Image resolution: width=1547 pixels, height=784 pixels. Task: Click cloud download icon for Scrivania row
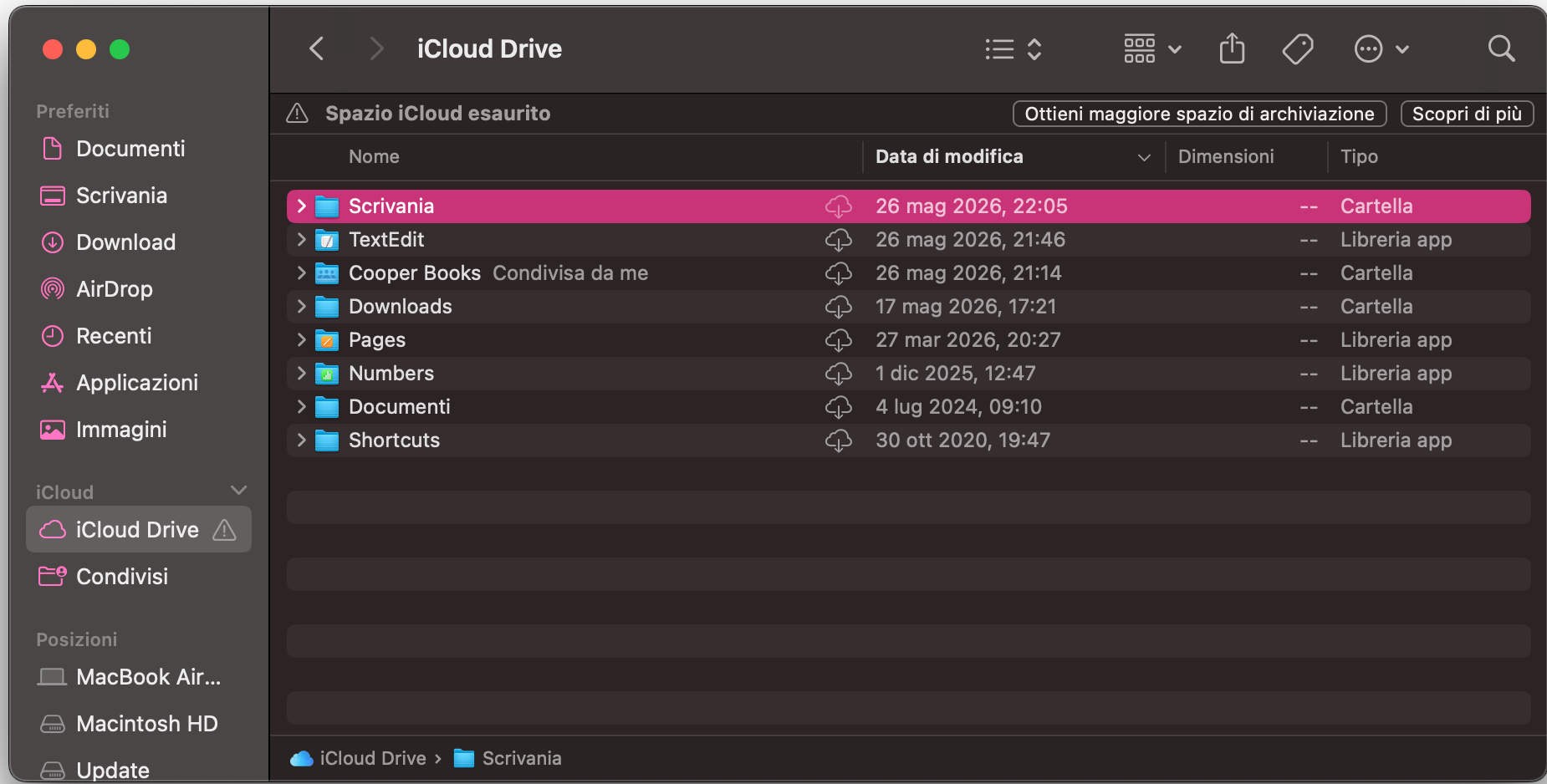pos(839,206)
